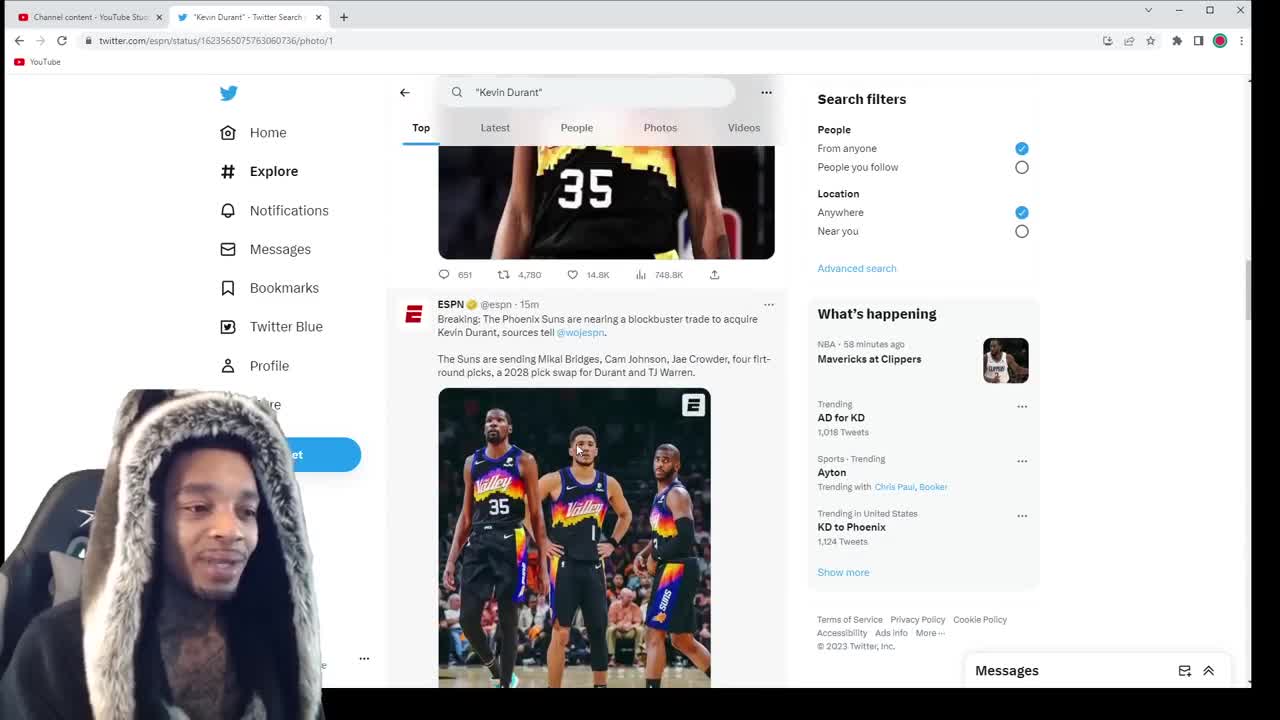
Task: Open the Advanced search link
Action: [x=857, y=268]
